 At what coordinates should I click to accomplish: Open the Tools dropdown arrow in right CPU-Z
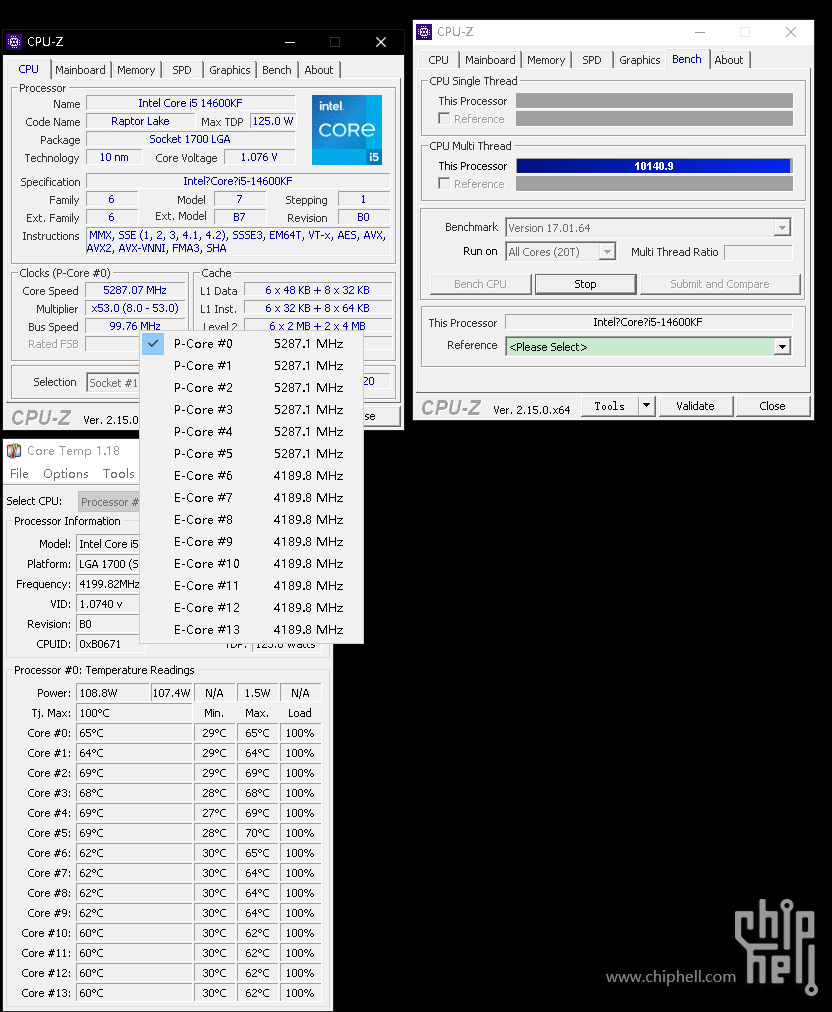(x=647, y=406)
